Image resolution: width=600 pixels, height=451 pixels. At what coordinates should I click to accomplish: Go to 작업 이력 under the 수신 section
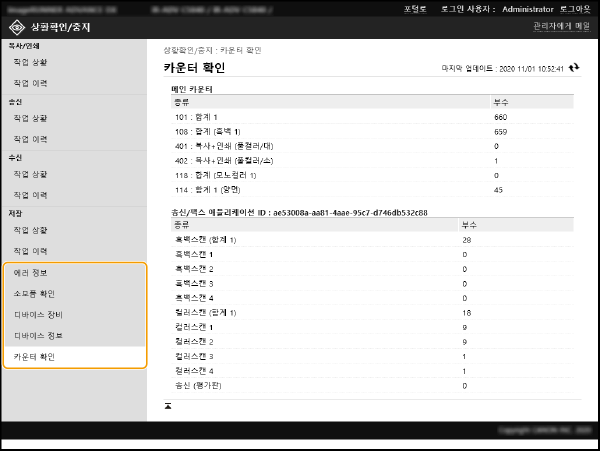(x=31, y=195)
